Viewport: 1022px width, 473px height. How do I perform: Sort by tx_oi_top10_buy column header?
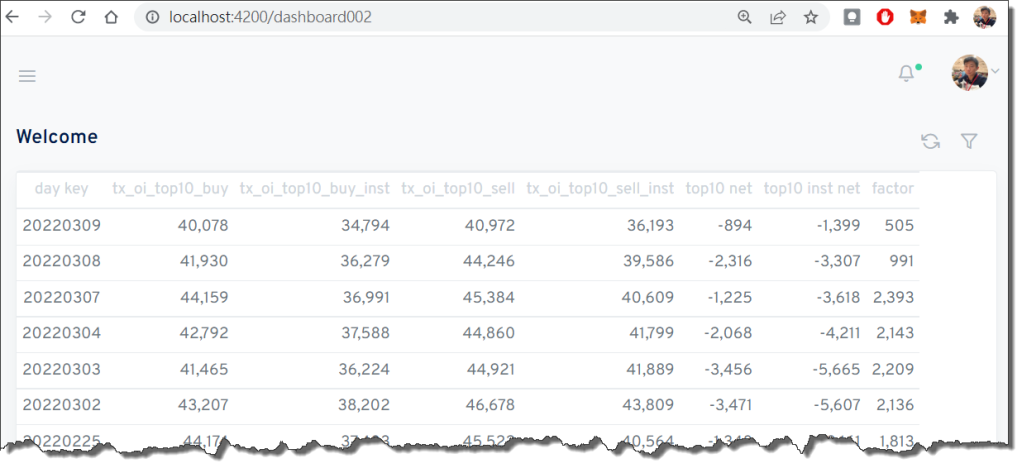pos(170,188)
